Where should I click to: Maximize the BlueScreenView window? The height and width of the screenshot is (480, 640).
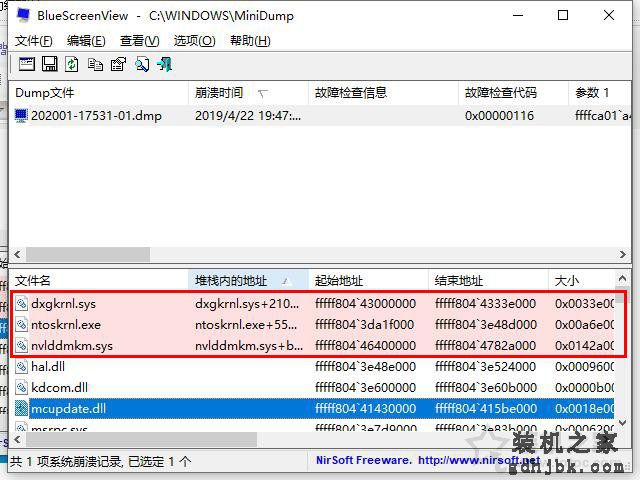(x=563, y=16)
